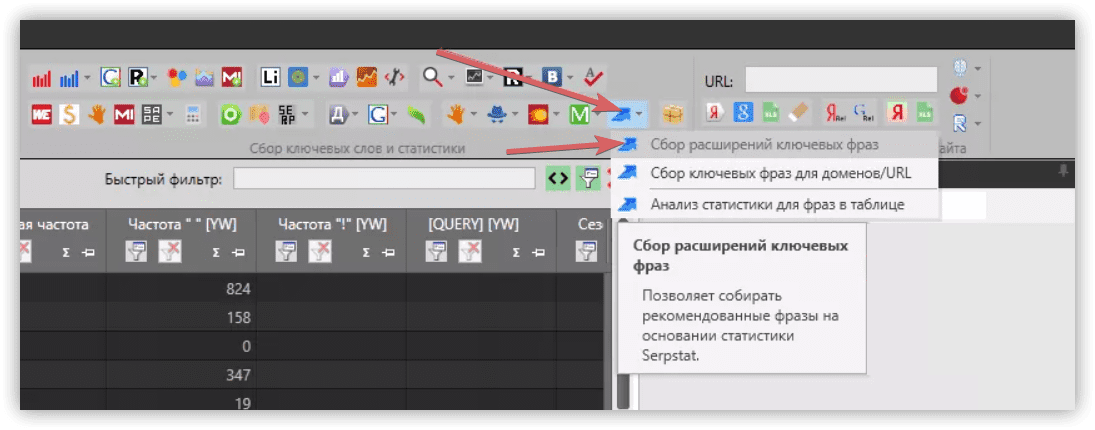Select 'Сбор расширений ключевых фраз' menu item

tap(776, 144)
